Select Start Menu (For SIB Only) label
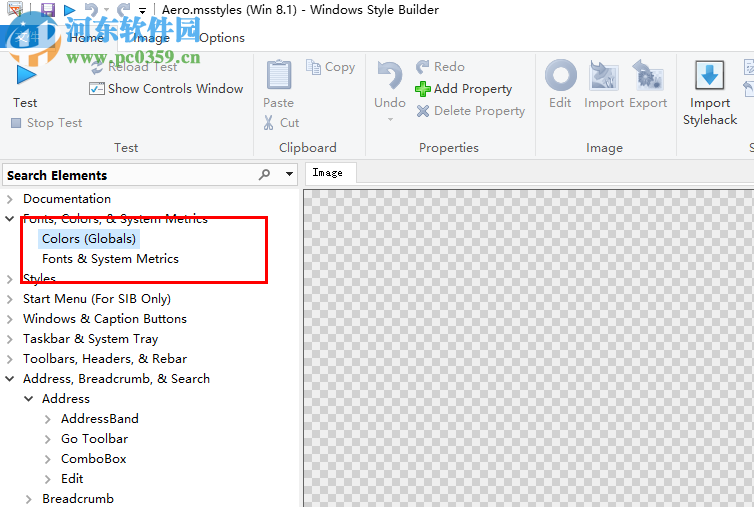The width and height of the screenshot is (754, 507). pos(97,299)
